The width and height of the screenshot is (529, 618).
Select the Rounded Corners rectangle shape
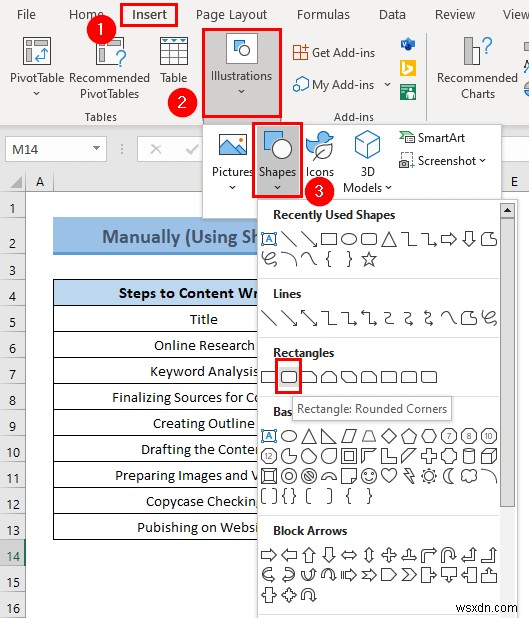(x=289, y=377)
